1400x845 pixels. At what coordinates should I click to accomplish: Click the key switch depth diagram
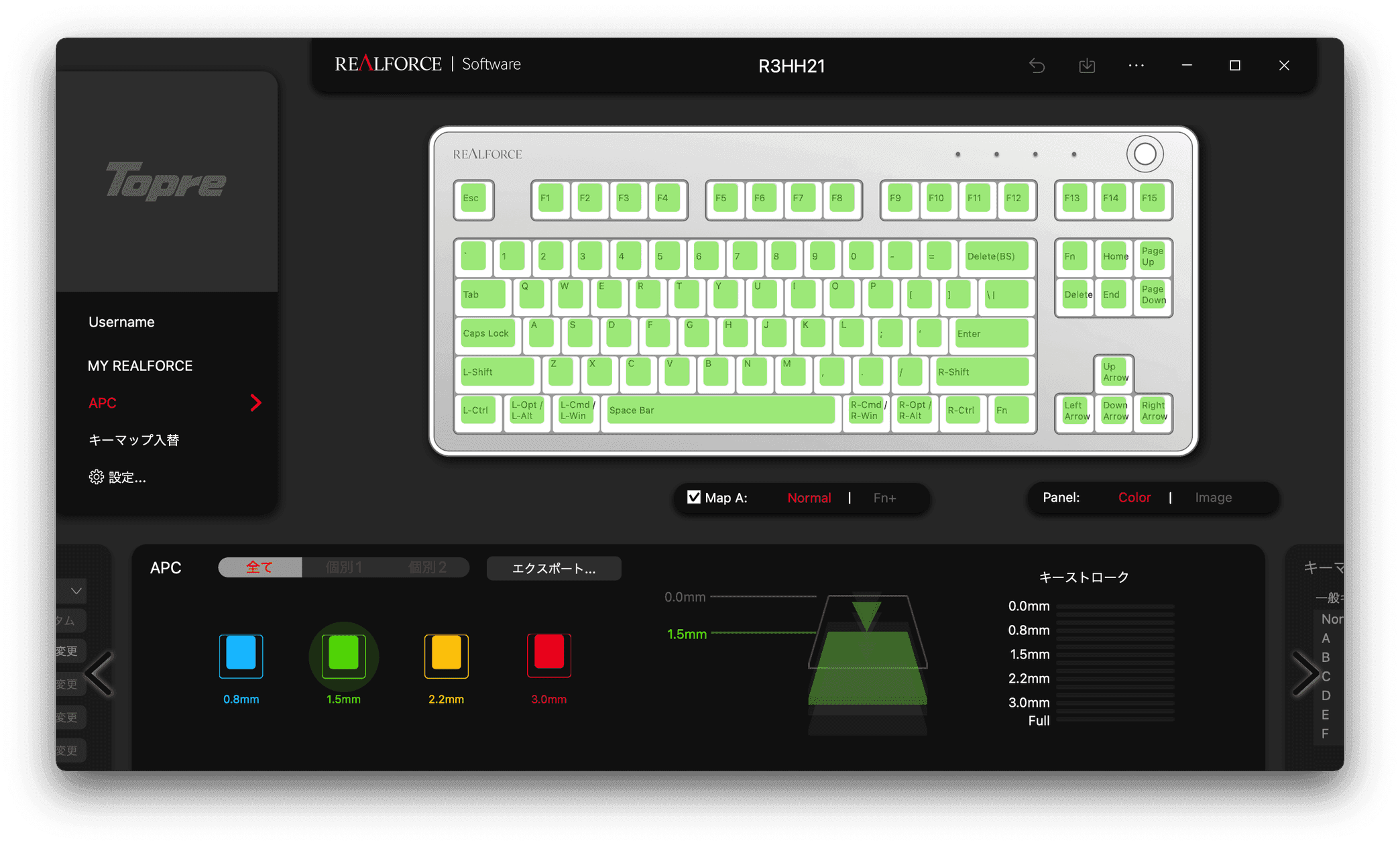(868, 664)
